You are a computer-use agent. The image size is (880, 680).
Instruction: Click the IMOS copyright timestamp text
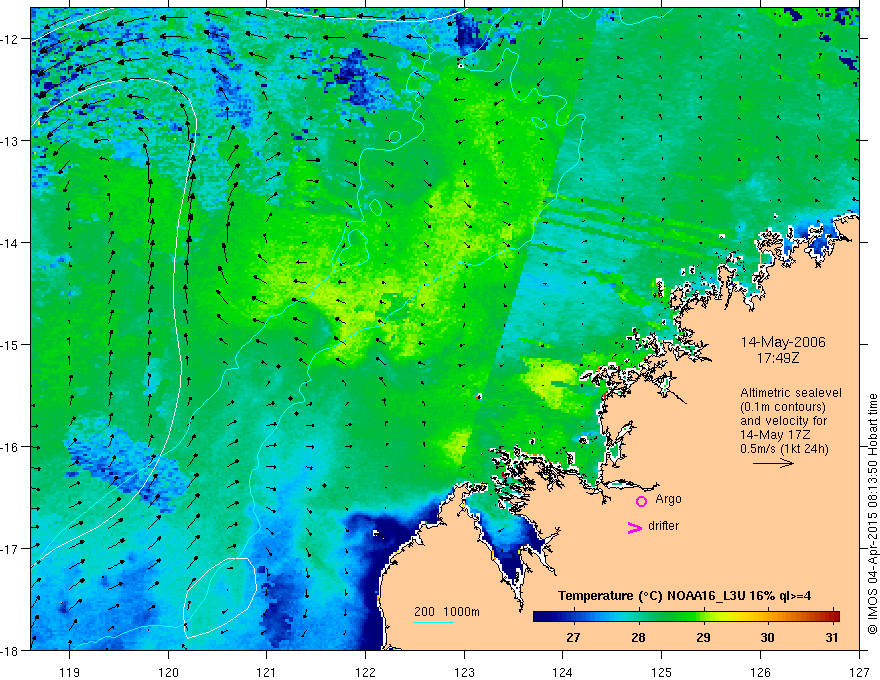tap(873, 513)
